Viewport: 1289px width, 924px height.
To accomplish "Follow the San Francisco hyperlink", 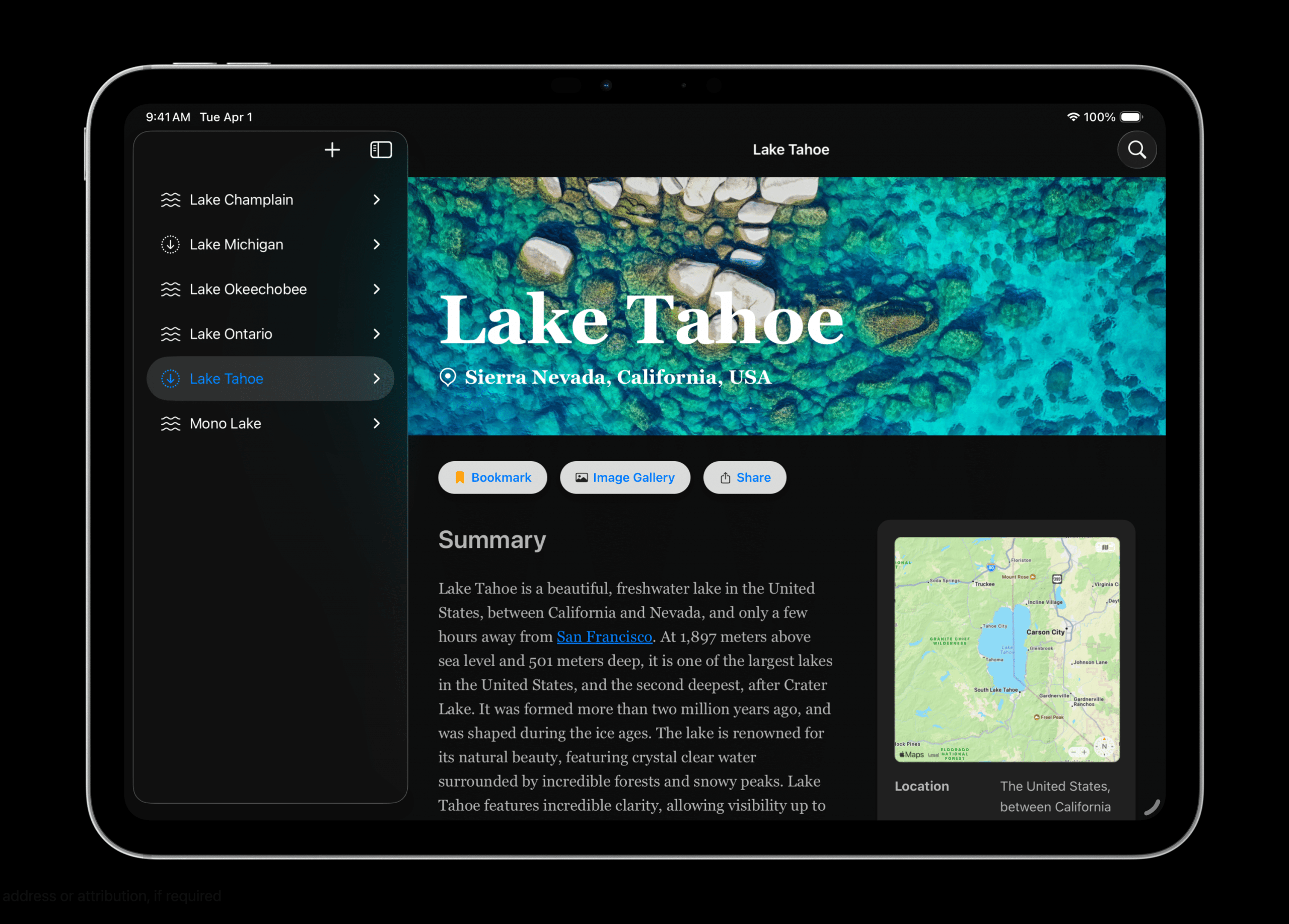I will tap(604, 636).
